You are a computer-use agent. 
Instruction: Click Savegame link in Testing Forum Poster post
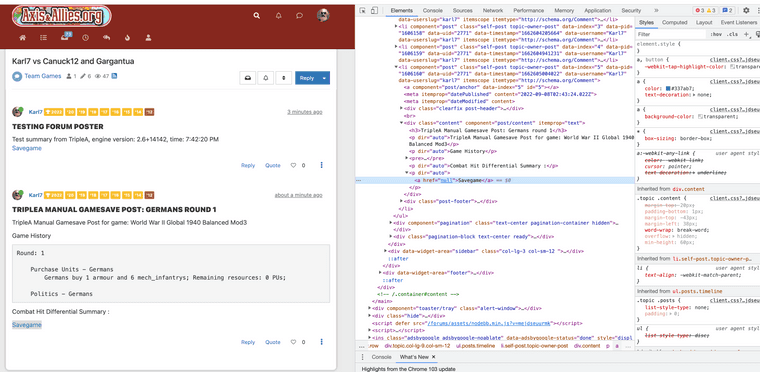pyautogui.click(x=27, y=148)
